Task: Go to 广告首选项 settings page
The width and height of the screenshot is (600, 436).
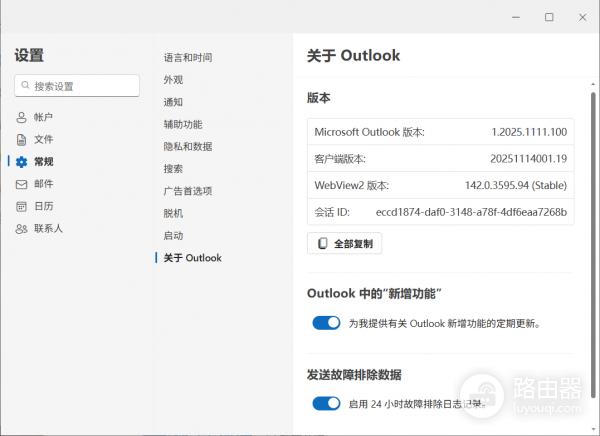Action: point(188,191)
